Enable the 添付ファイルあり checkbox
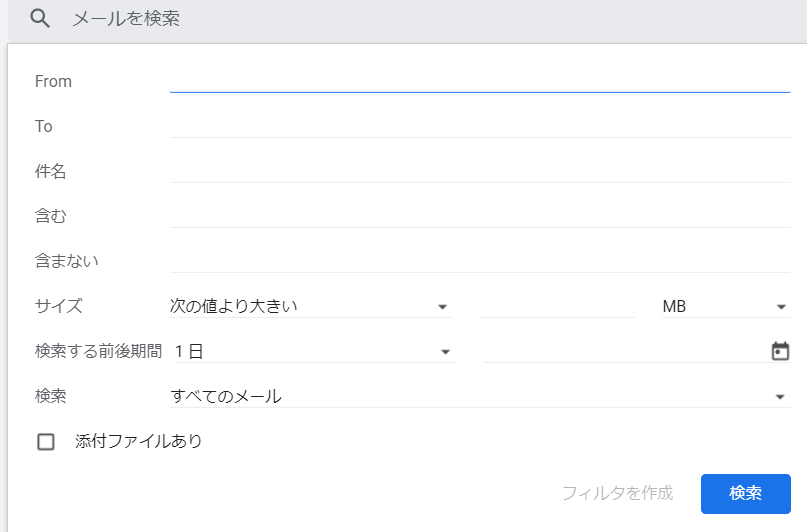Image resolution: width=807 pixels, height=532 pixels. (x=46, y=441)
